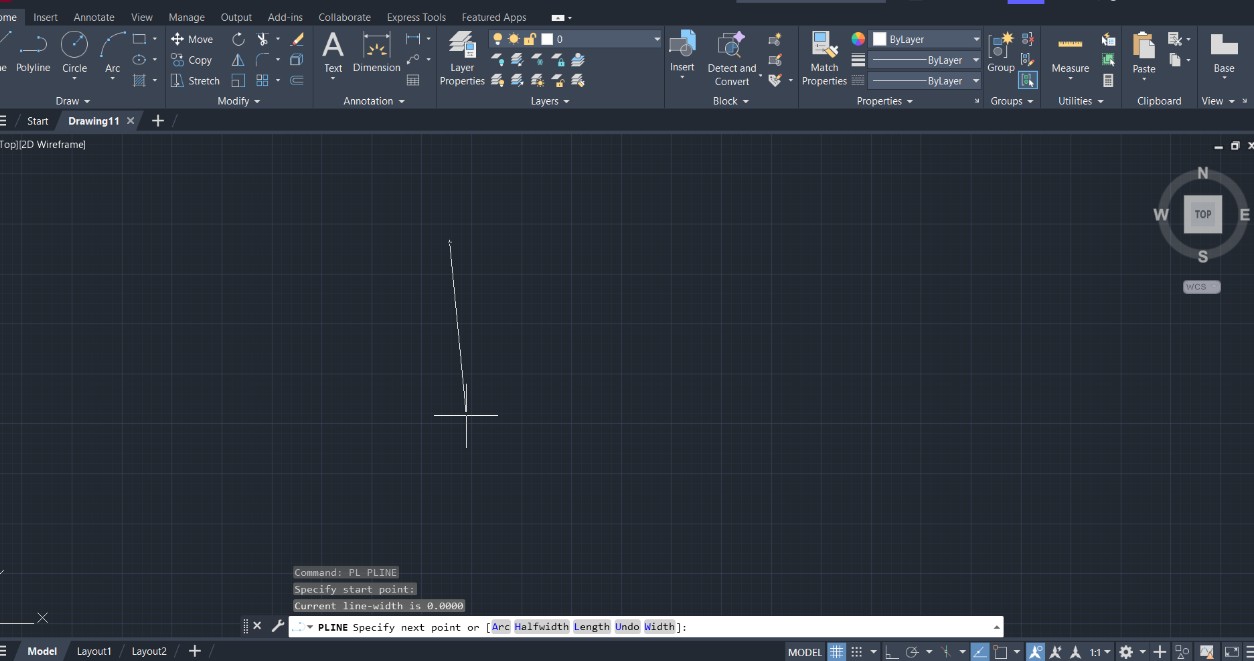
Task: Open the Annotate ribbon tab
Action: pos(94,17)
